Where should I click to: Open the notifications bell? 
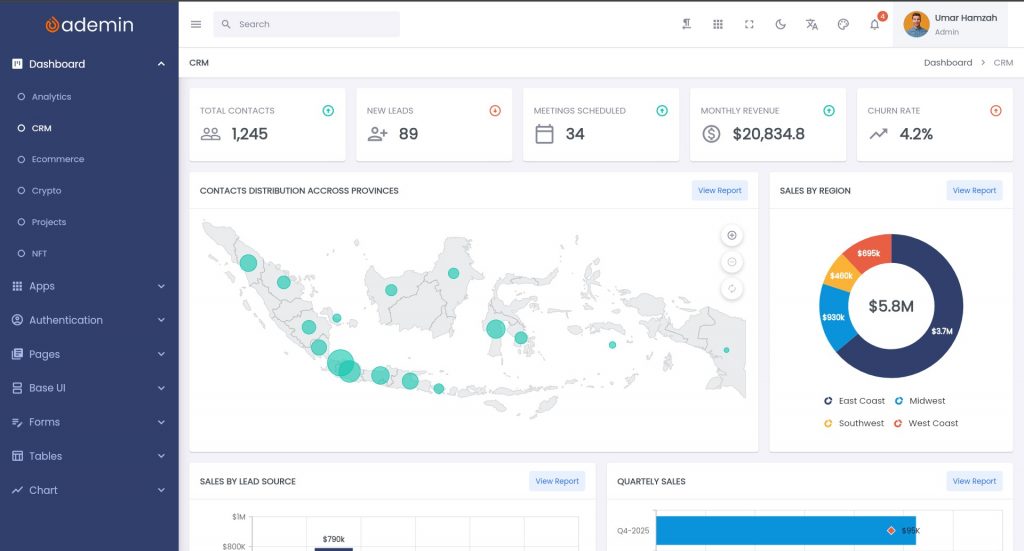click(875, 24)
